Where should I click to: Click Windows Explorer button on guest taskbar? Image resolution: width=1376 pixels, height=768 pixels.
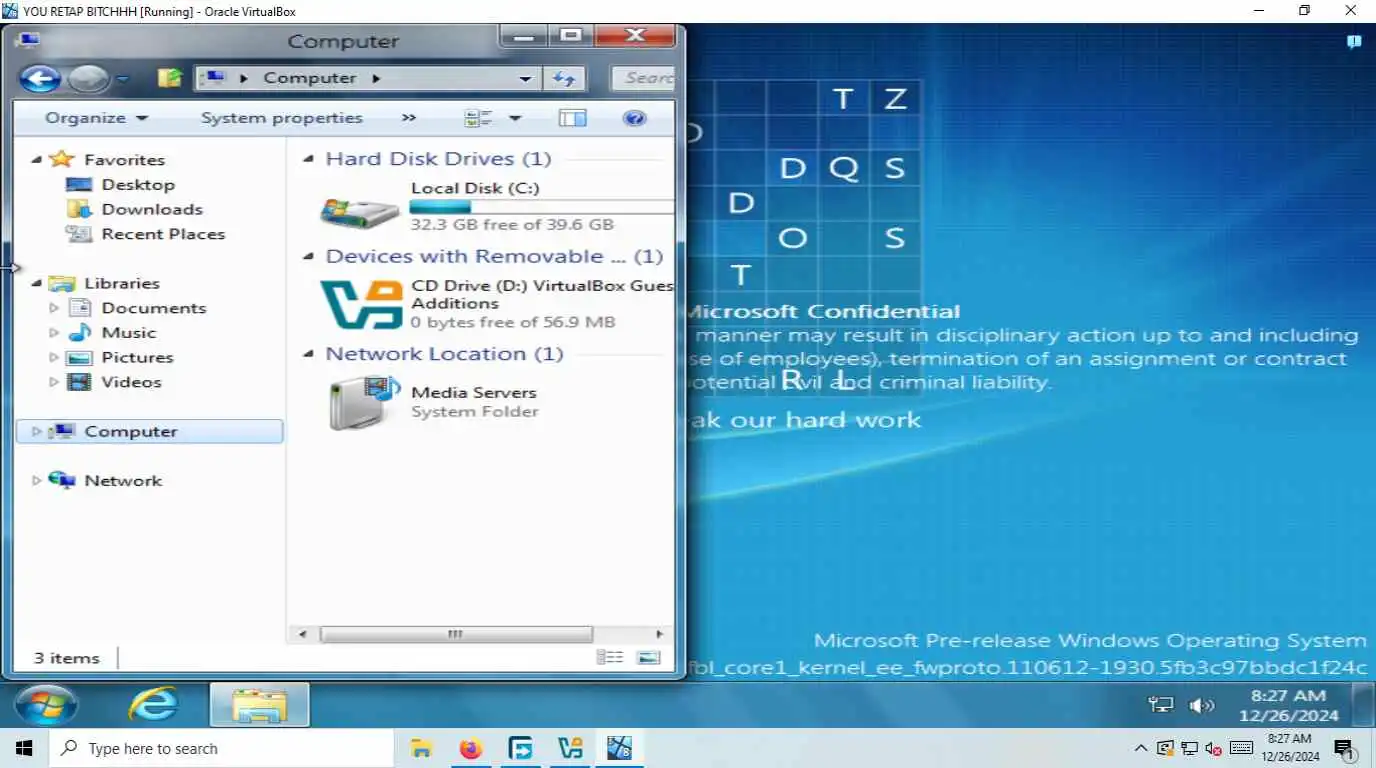coord(259,705)
